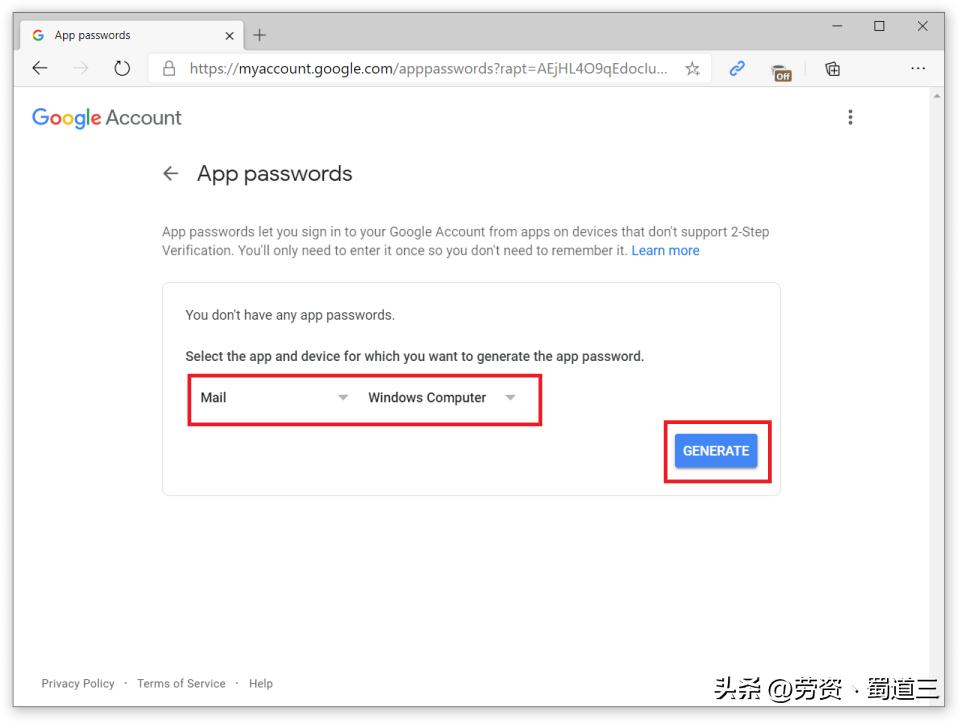Click the Google Account logo
960x722 pixels.
106,117
